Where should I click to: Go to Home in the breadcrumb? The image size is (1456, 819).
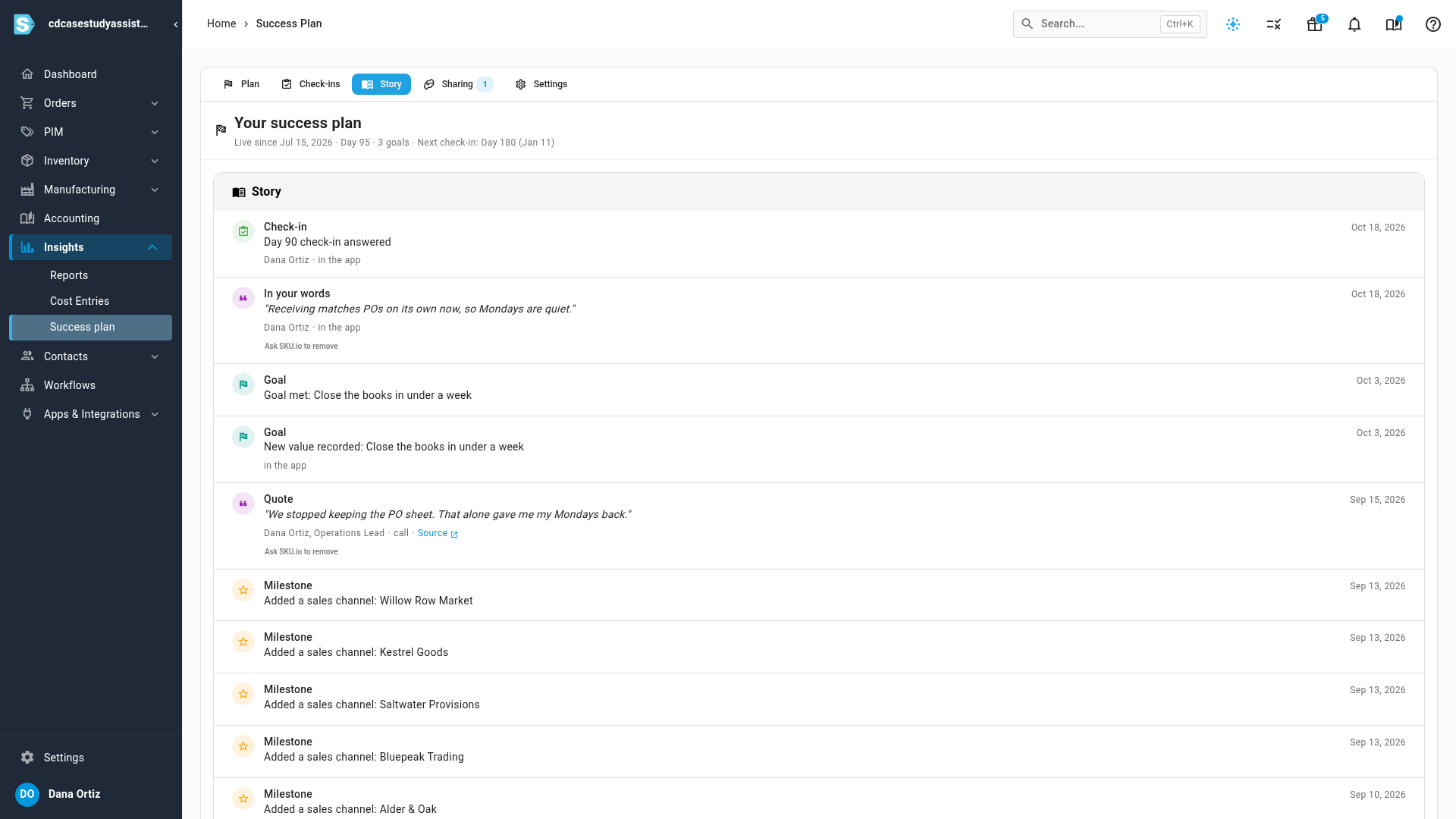(x=221, y=24)
